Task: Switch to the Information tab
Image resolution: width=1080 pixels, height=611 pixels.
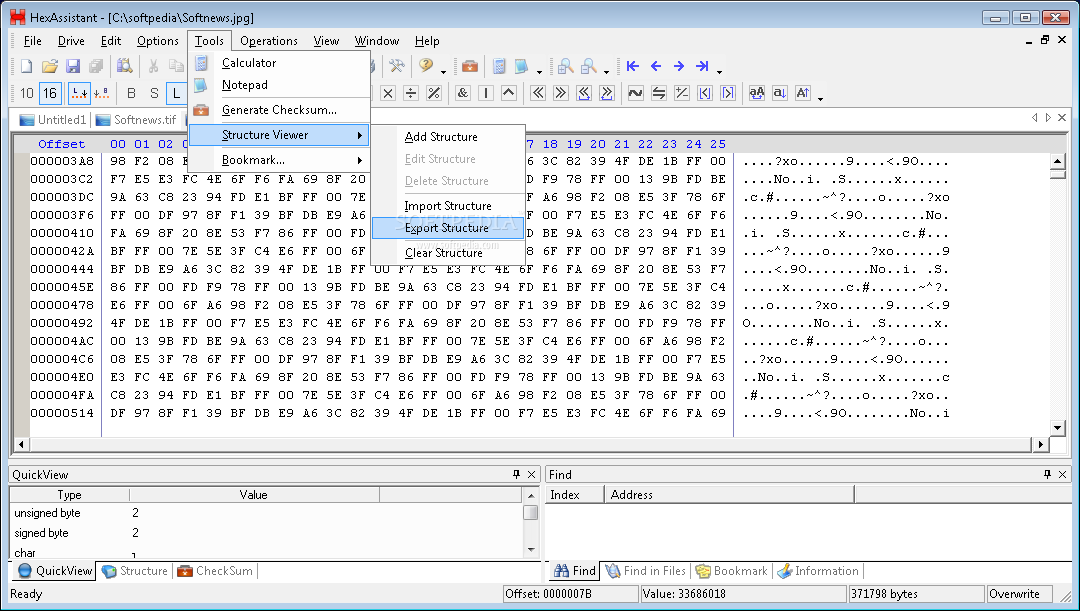Action: coord(818,571)
